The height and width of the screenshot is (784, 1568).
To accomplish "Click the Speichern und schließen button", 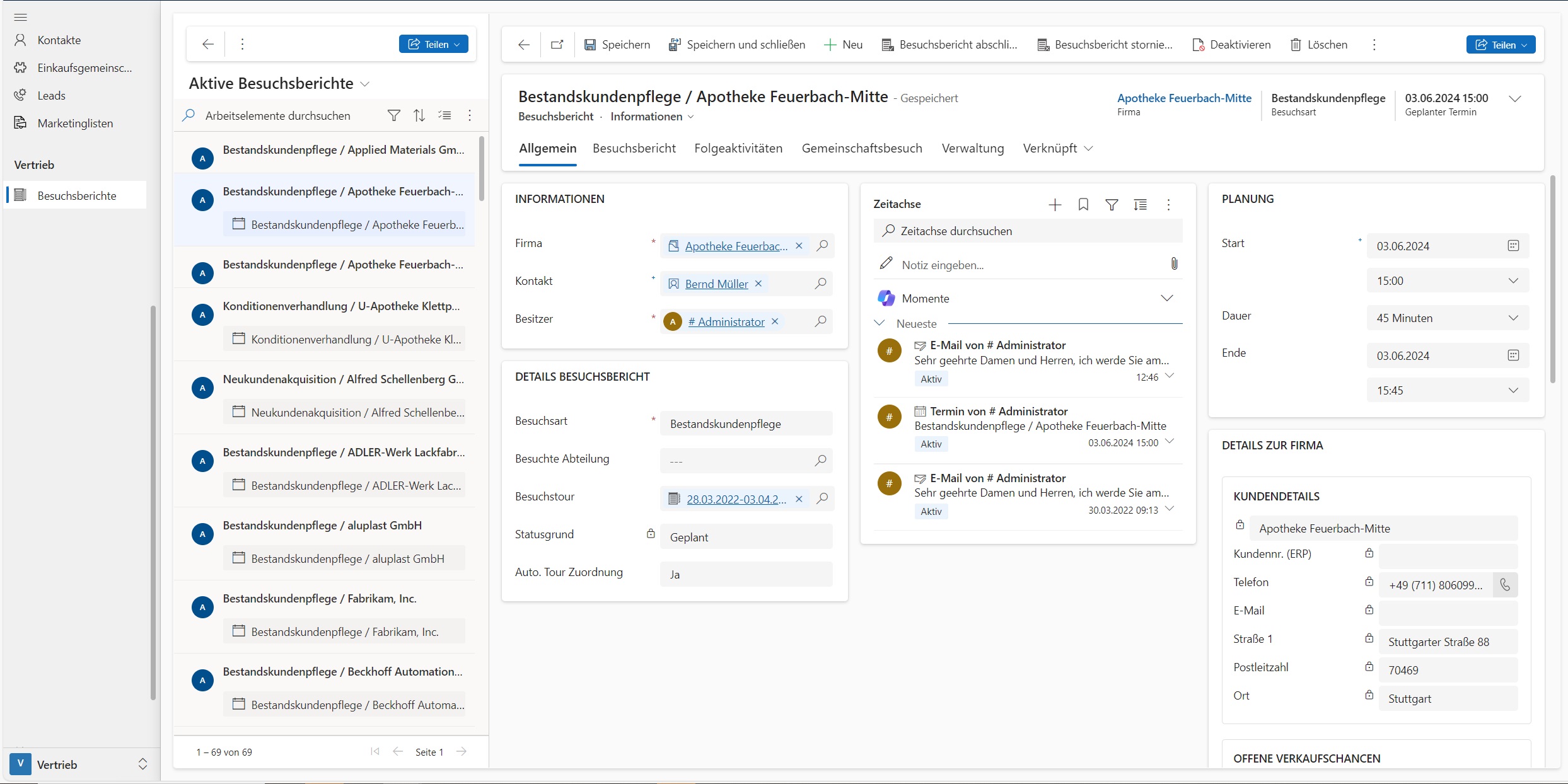I will [x=737, y=45].
